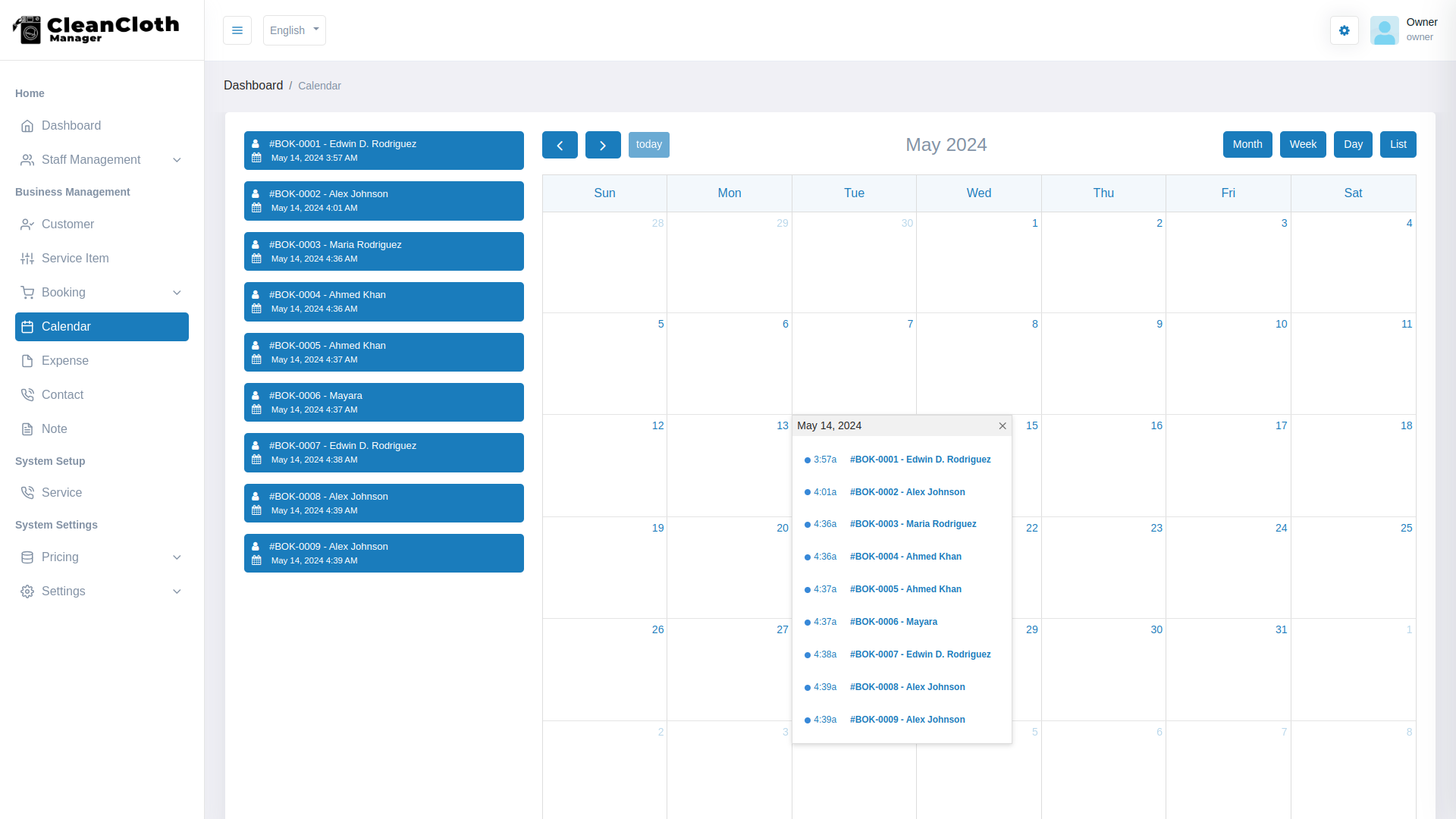Switch calendar to Week view

1303,145
